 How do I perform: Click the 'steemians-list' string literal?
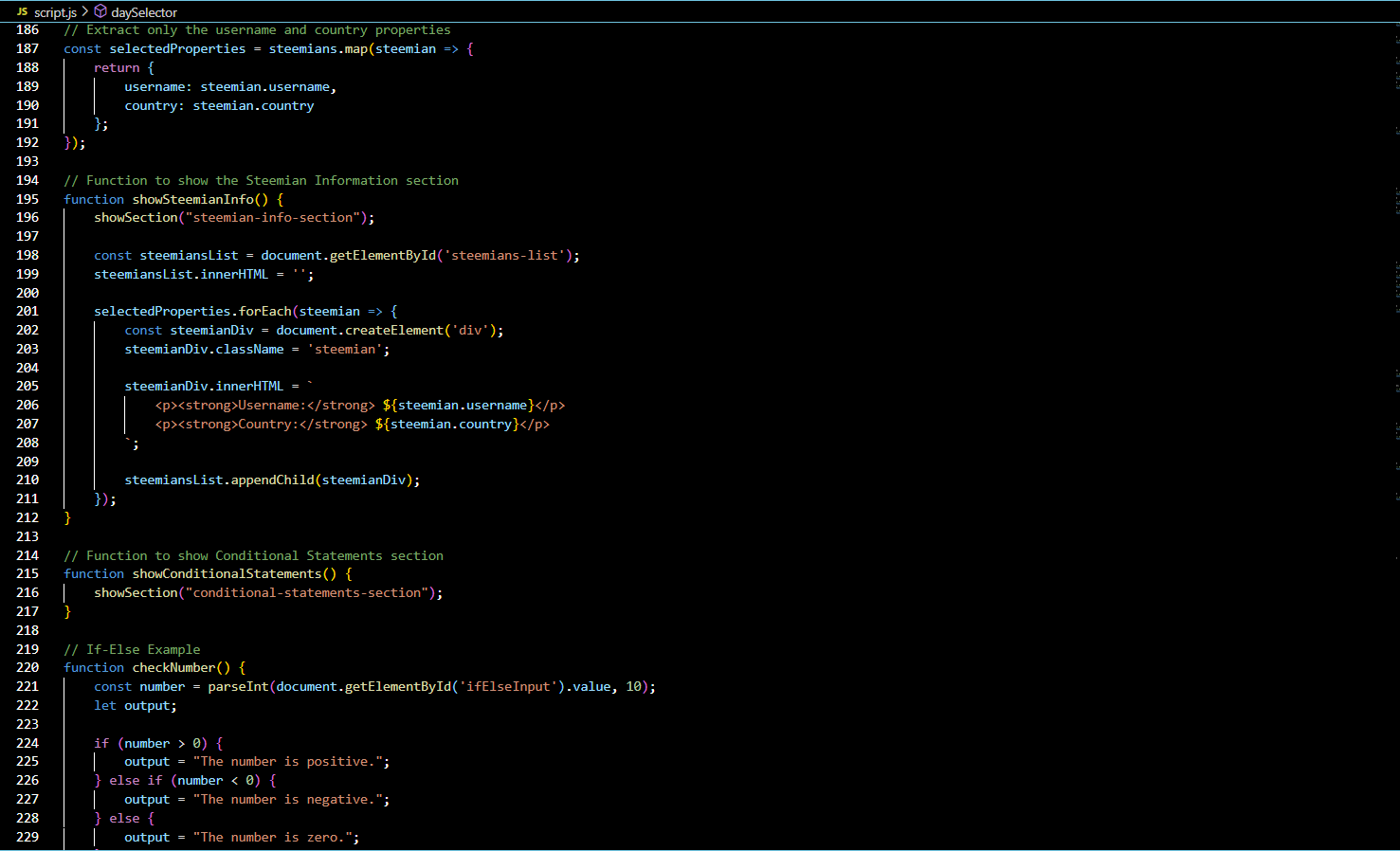tap(504, 255)
